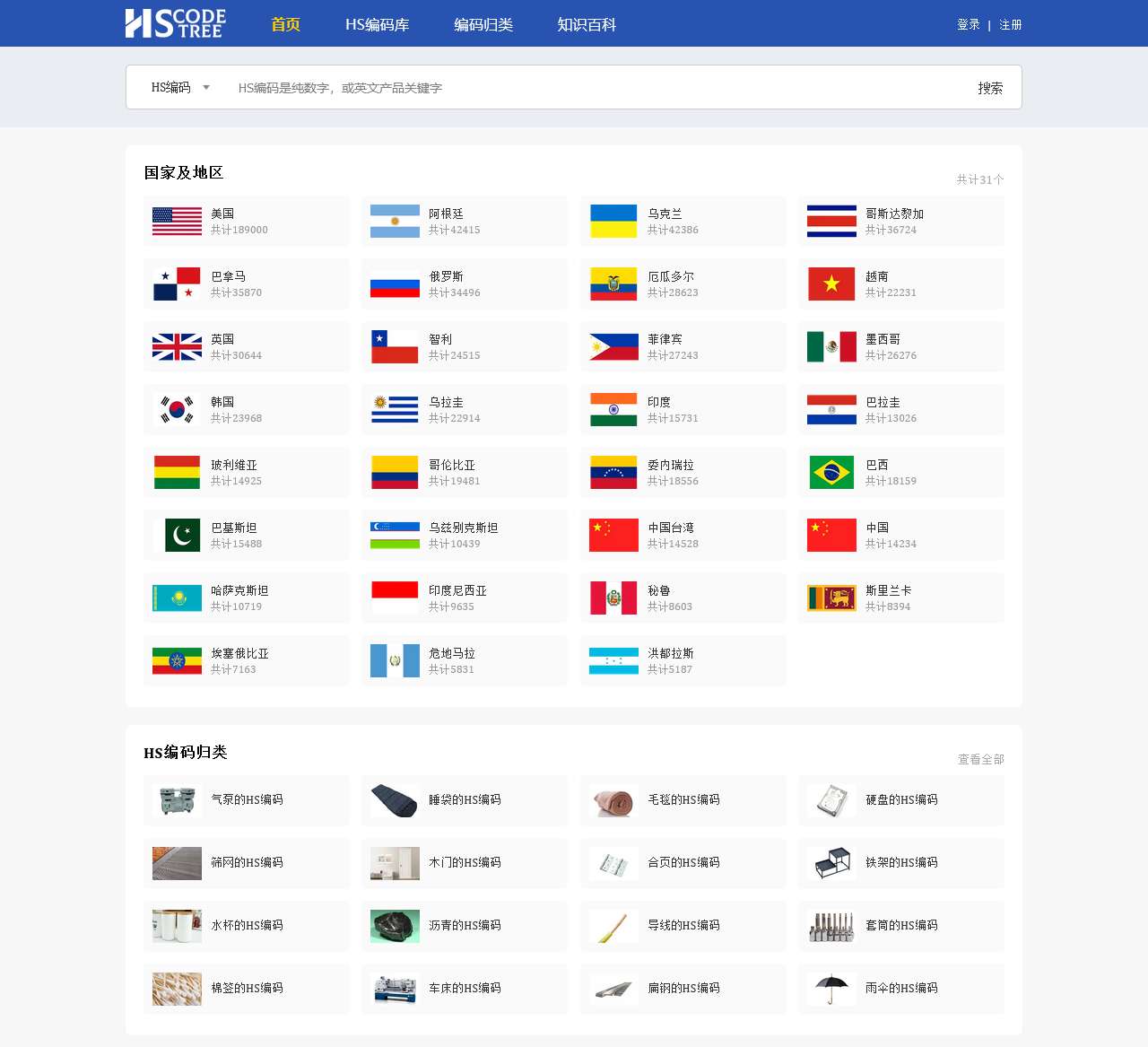This screenshot has width=1148, height=1047.
Task: Open 车床的HS编码 link
Action: tap(465, 988)
